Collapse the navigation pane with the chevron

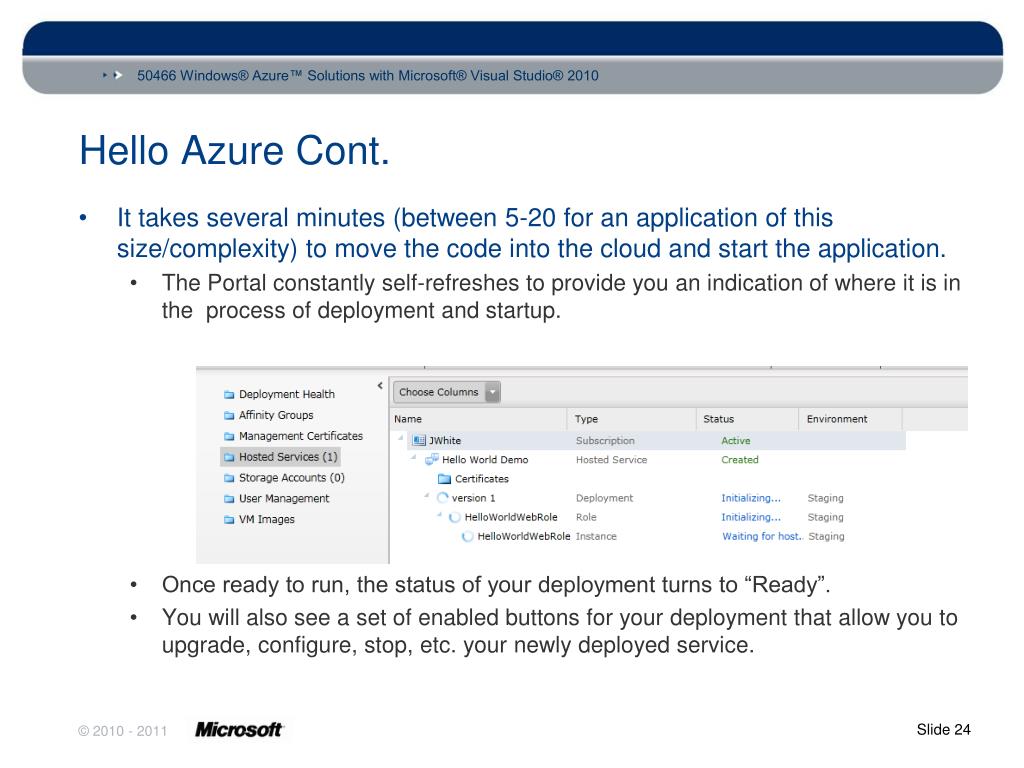tap(380, 386)
